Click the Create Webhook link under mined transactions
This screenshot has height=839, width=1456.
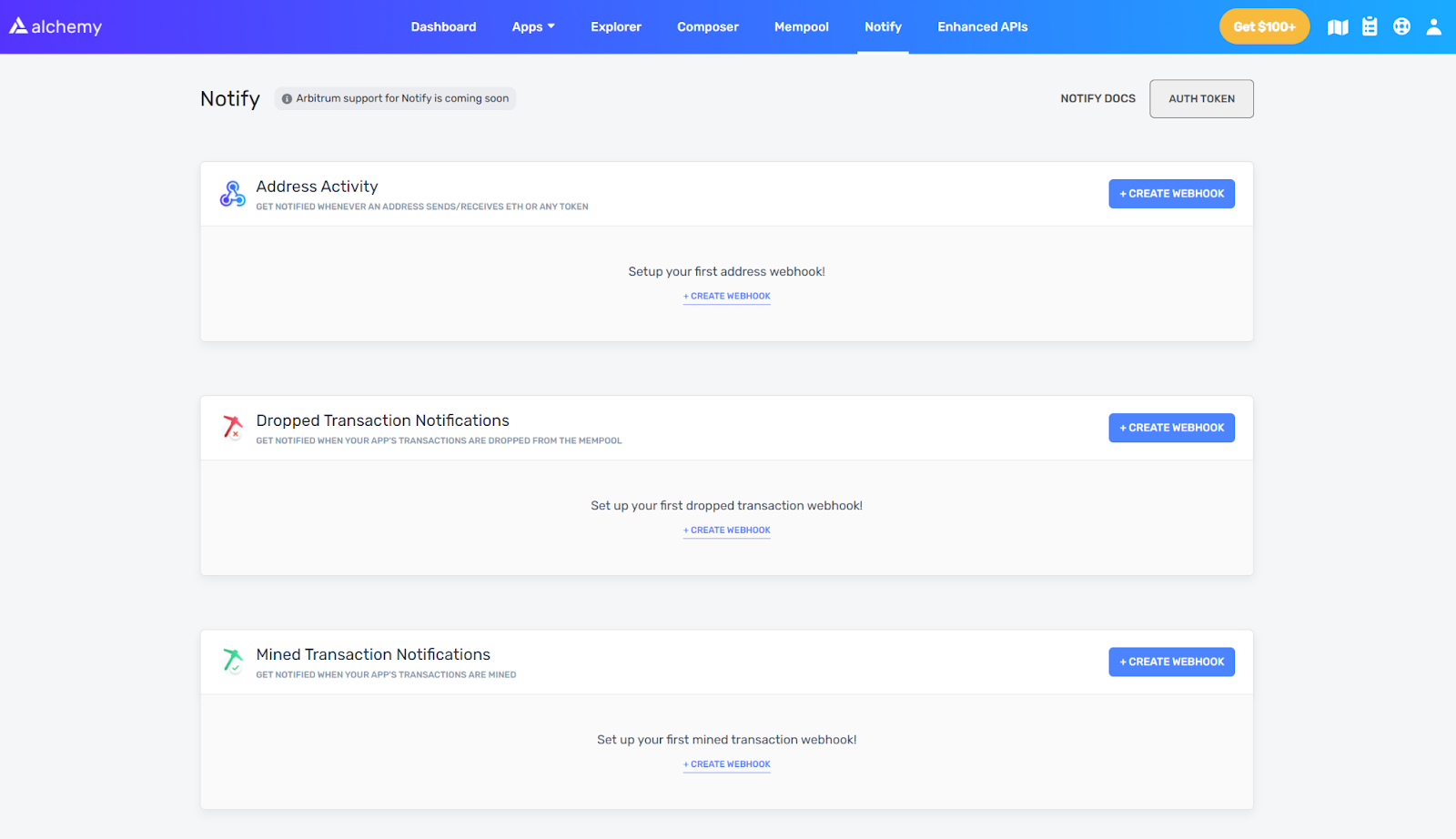[727, 764]
